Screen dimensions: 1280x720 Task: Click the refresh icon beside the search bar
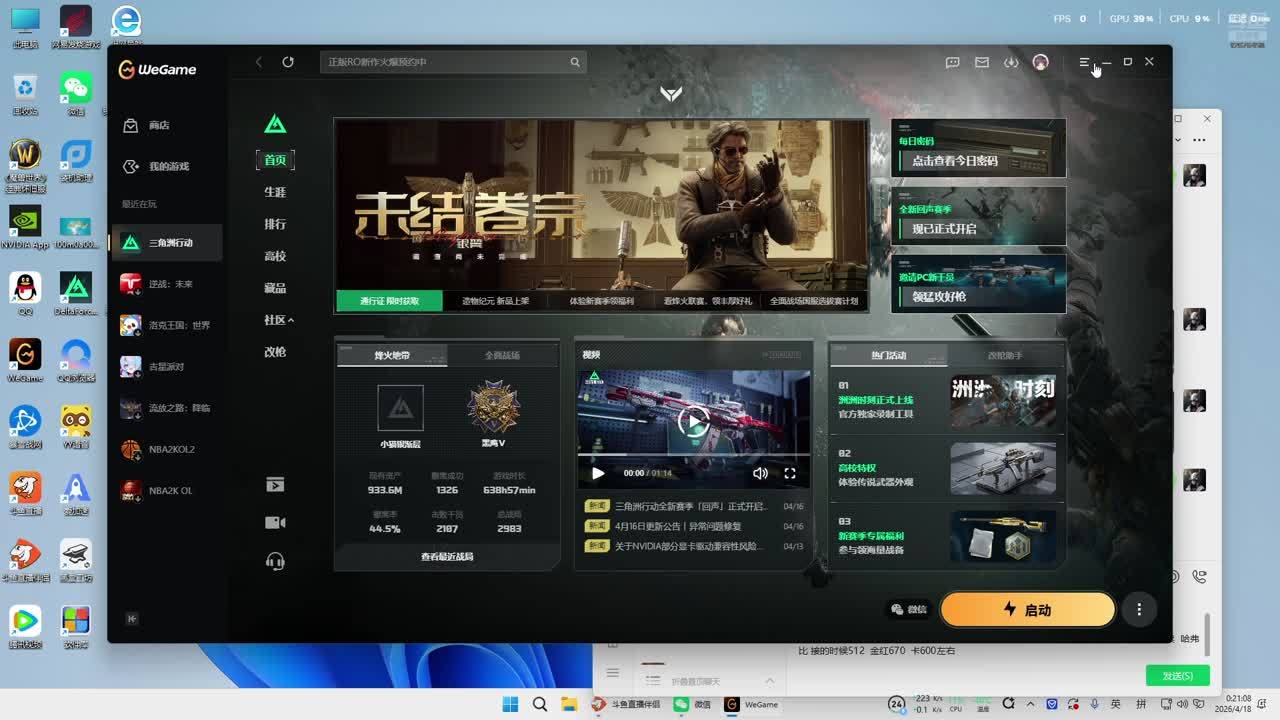pyautogui.click(x=288, y=62)
